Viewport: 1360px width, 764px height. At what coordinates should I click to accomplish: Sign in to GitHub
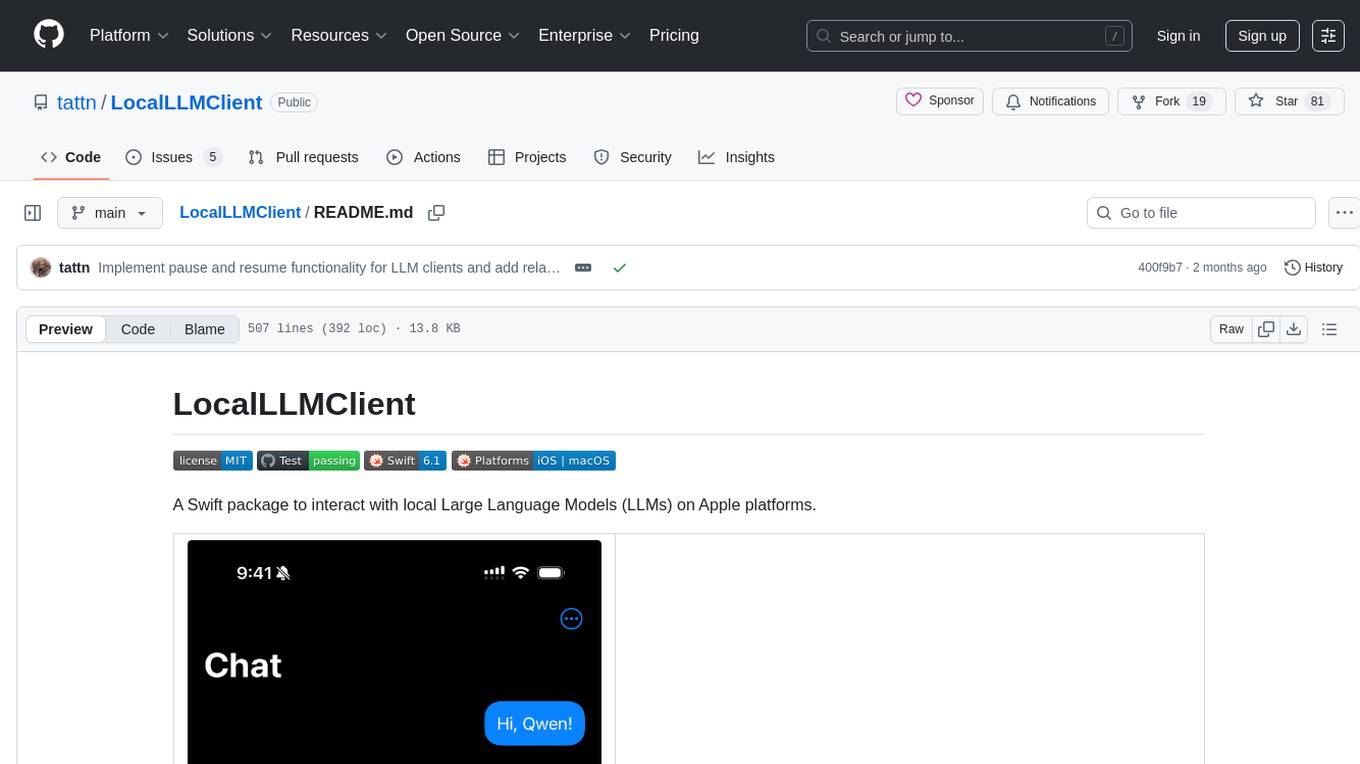click(x=1178, y=36)
